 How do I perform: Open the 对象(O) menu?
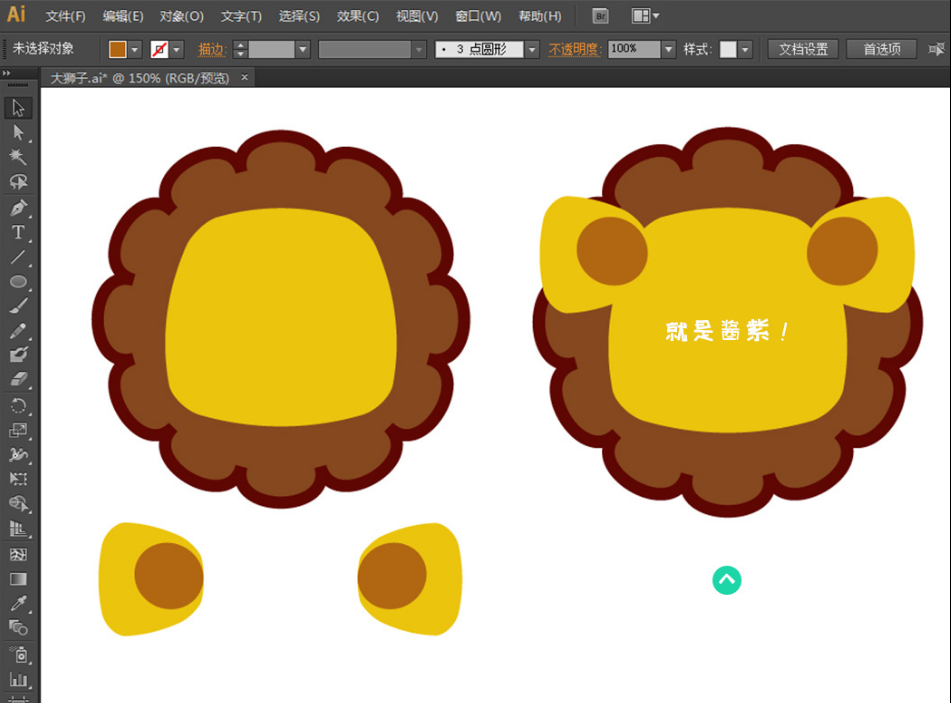click(x=181, y=16)
